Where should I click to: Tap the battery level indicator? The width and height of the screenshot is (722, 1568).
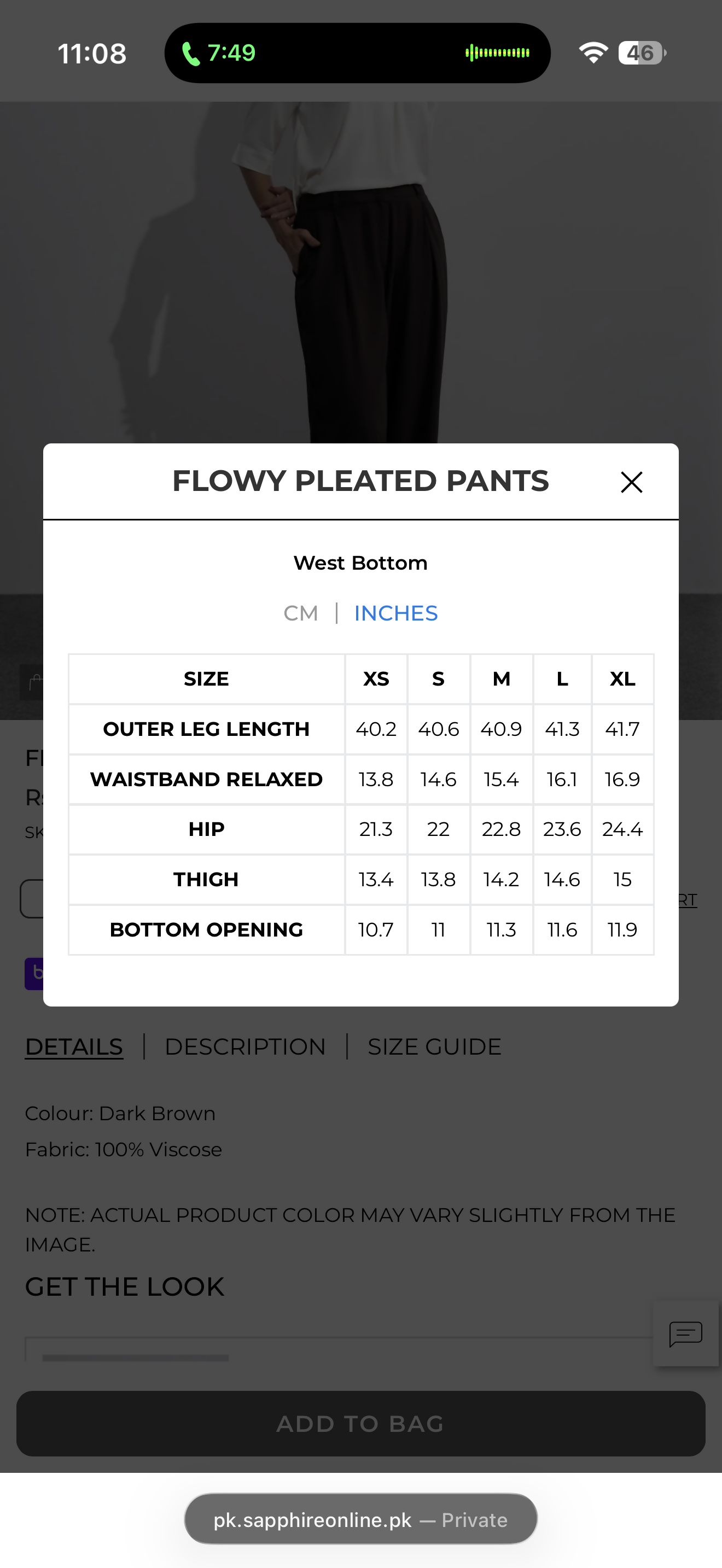coord(642,53)
